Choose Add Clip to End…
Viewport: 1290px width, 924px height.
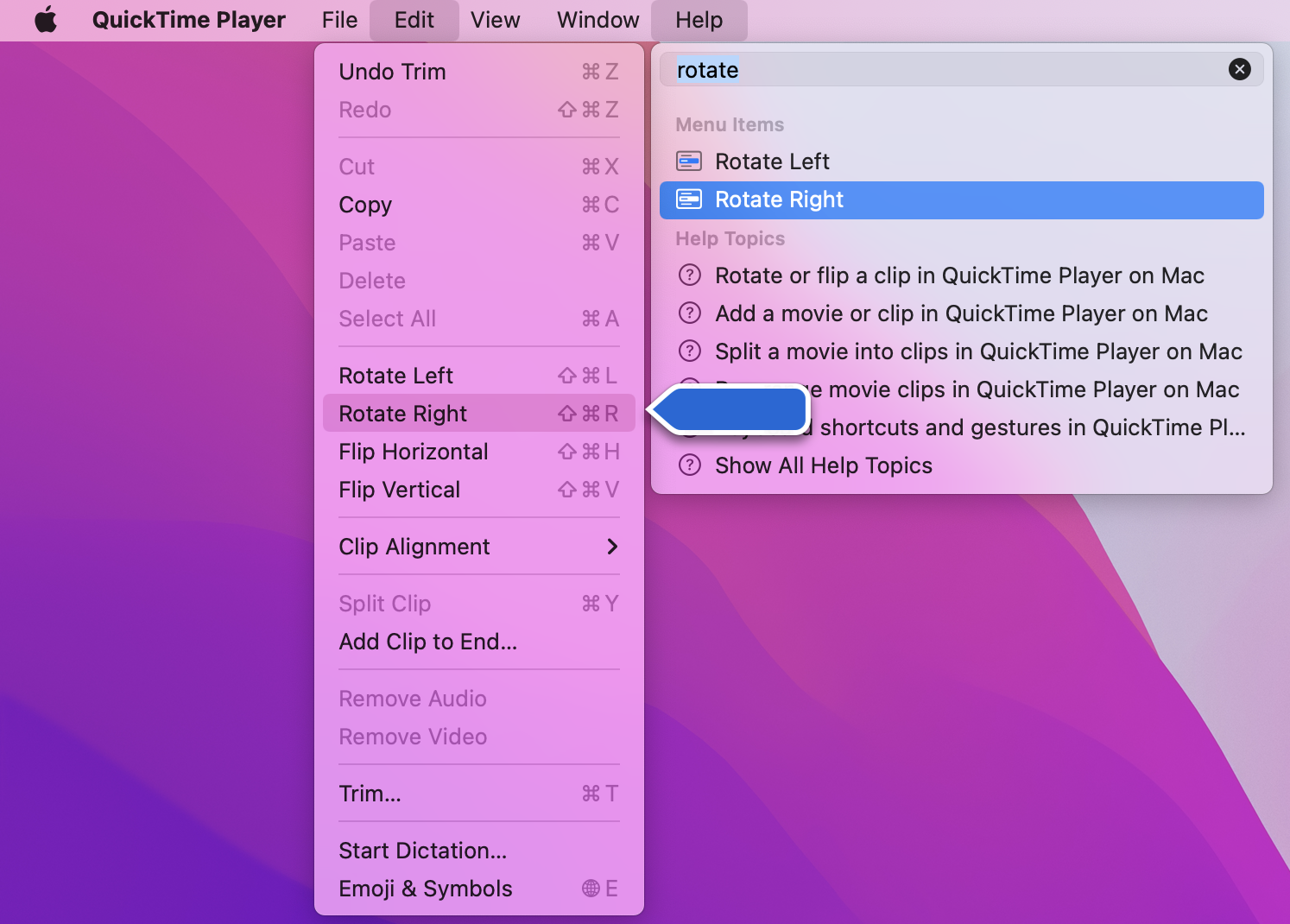(x=479, y=642)
